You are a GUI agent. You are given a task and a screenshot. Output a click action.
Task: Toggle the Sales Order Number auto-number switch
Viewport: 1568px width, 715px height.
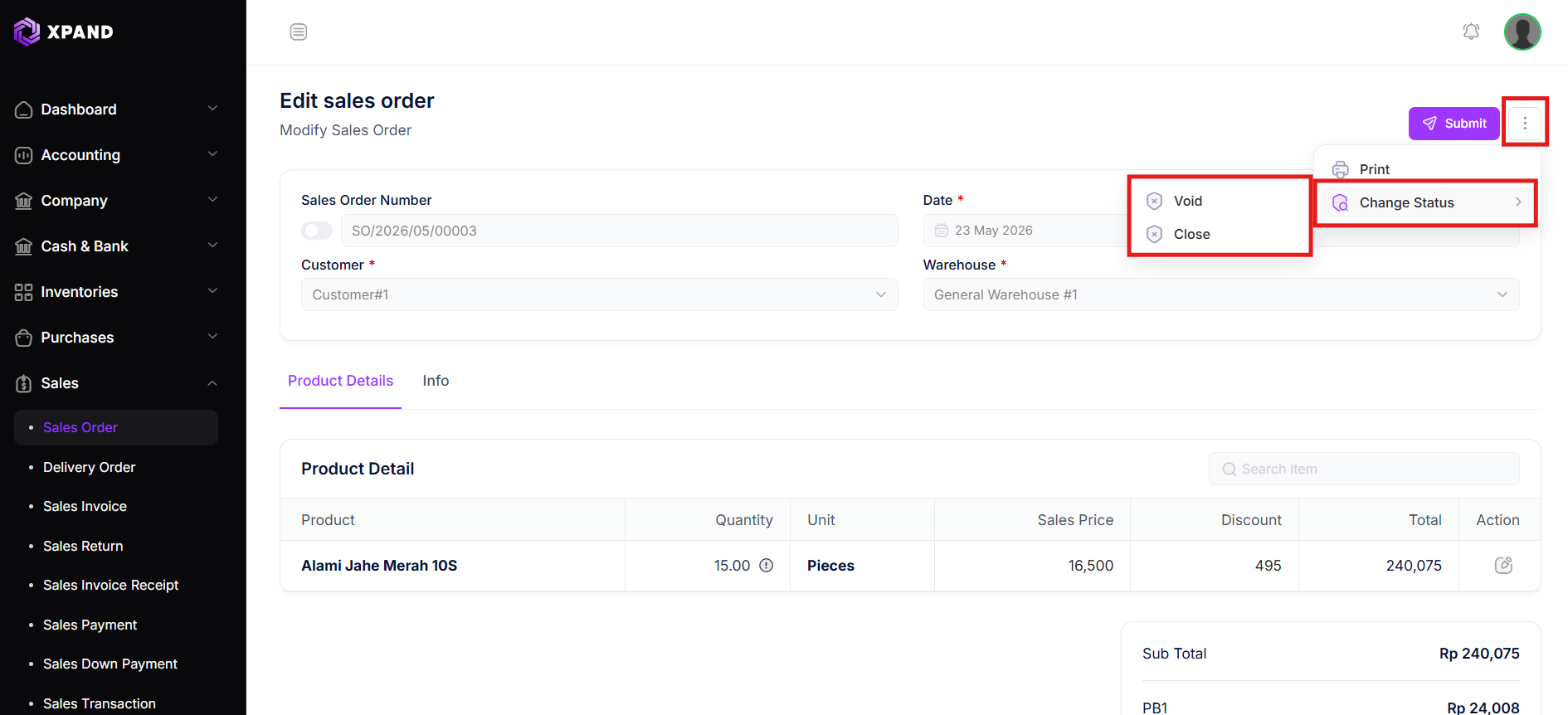(x=317, y=231)
